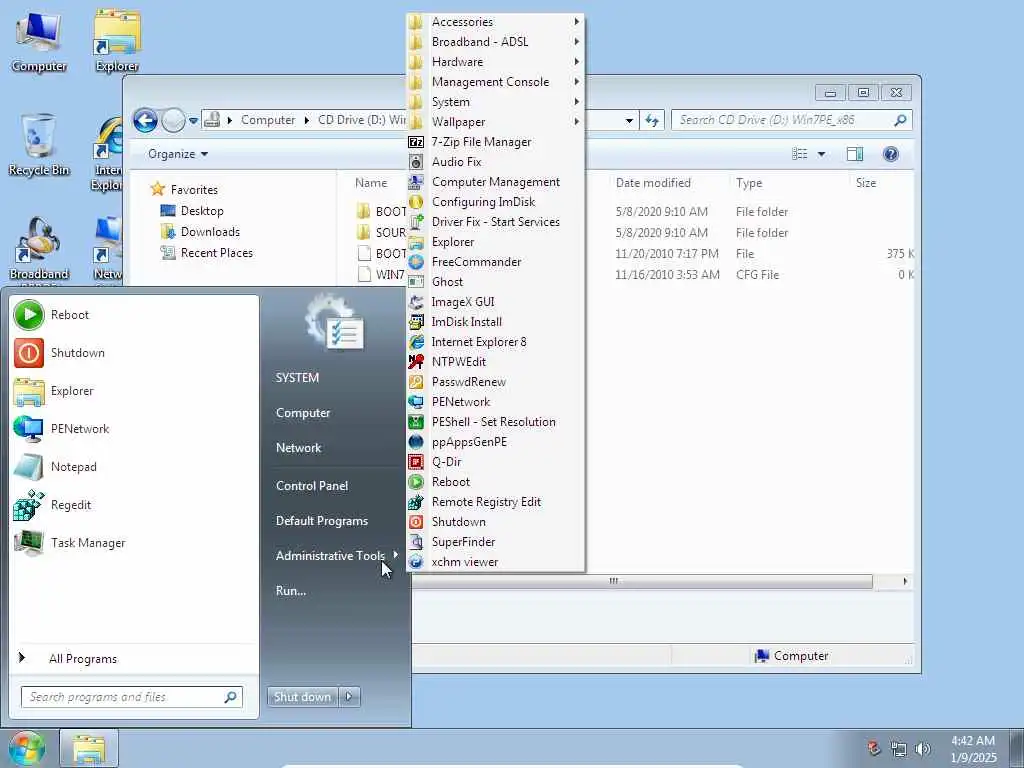Open Control Panel from Start menu

pos(312,486)
